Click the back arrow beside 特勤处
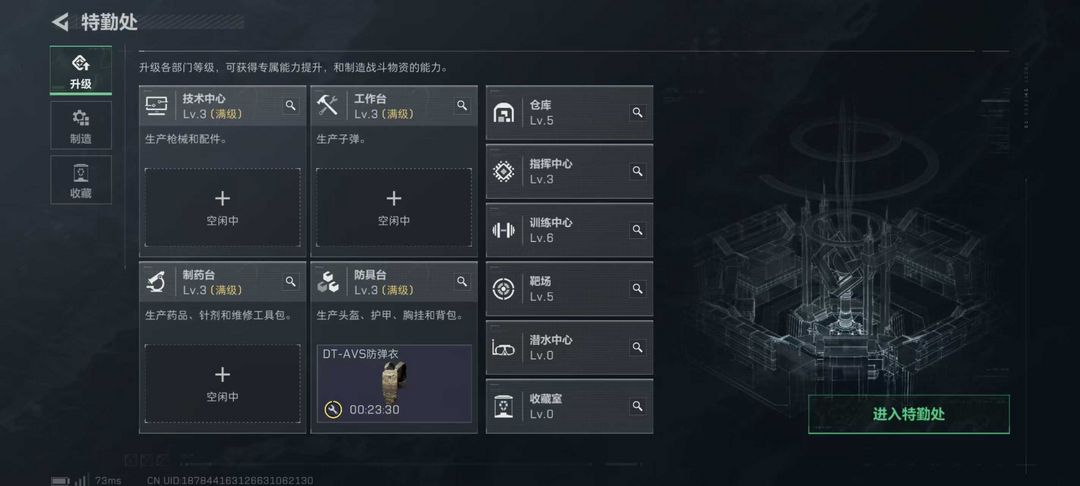 click(x=60, y=22)
